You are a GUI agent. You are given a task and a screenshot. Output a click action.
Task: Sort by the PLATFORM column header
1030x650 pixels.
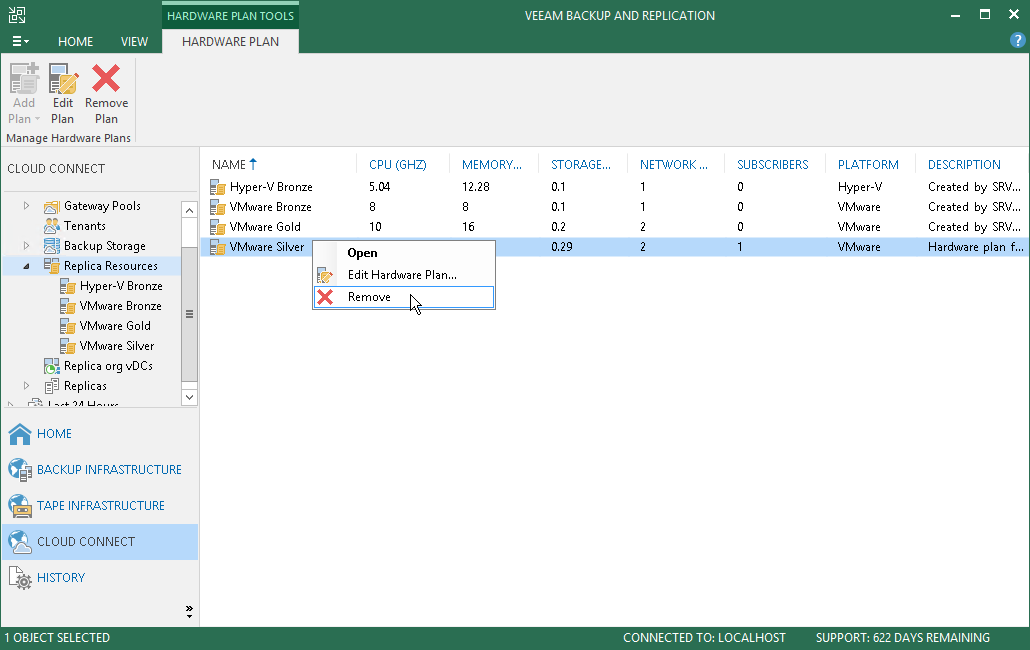click(870, 165)
